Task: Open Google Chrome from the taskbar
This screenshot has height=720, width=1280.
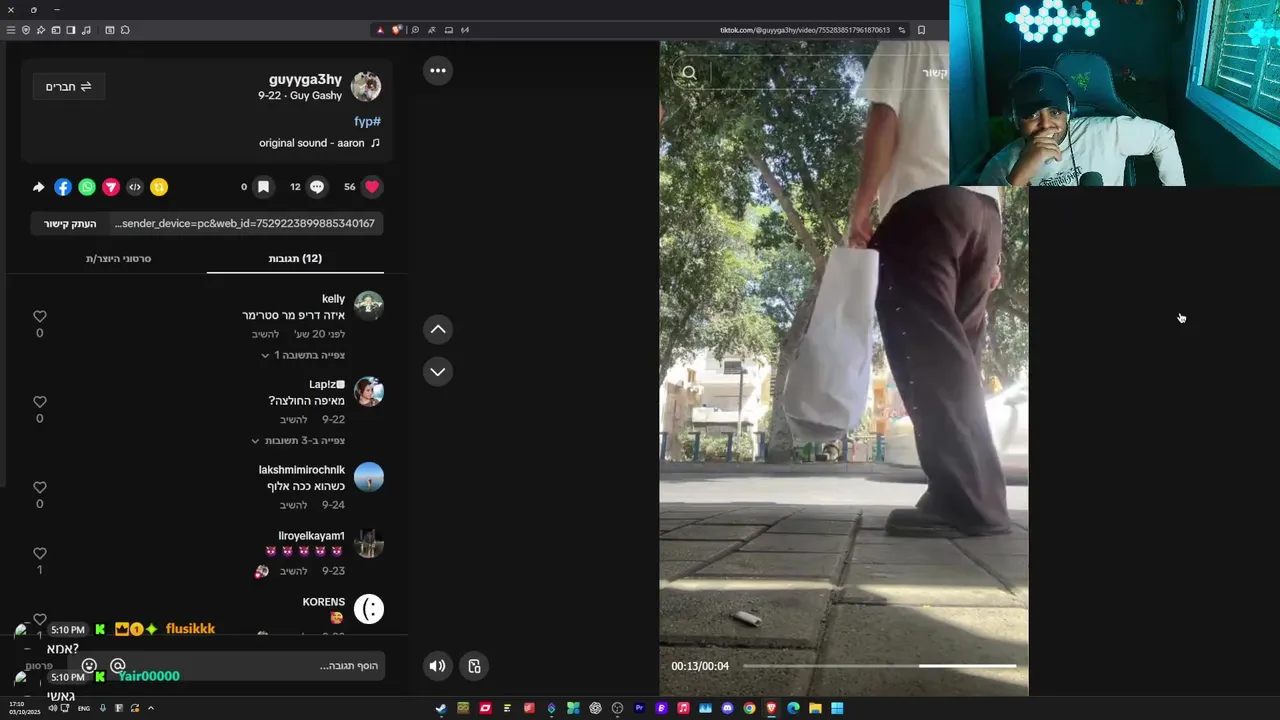Action: coord(749,708)
